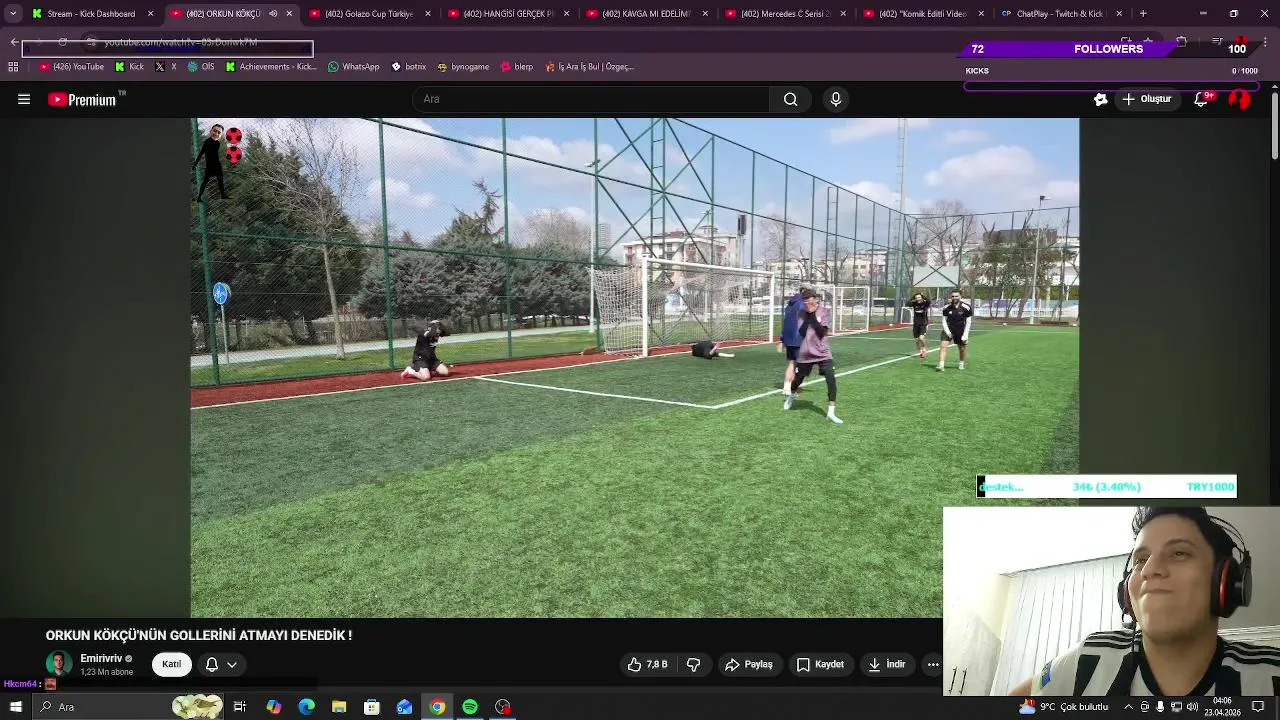Click the destek goal progress bar overlay
1280x720 pixels.
click(1107, 487)
